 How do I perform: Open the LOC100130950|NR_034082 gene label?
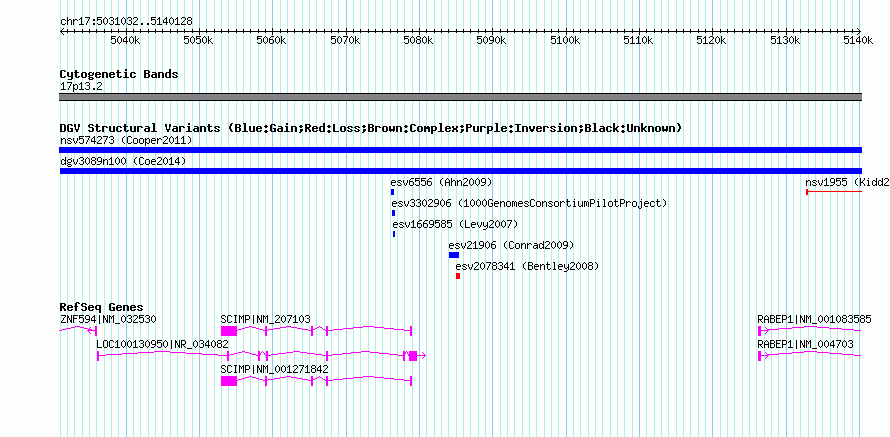pos(162,344)
